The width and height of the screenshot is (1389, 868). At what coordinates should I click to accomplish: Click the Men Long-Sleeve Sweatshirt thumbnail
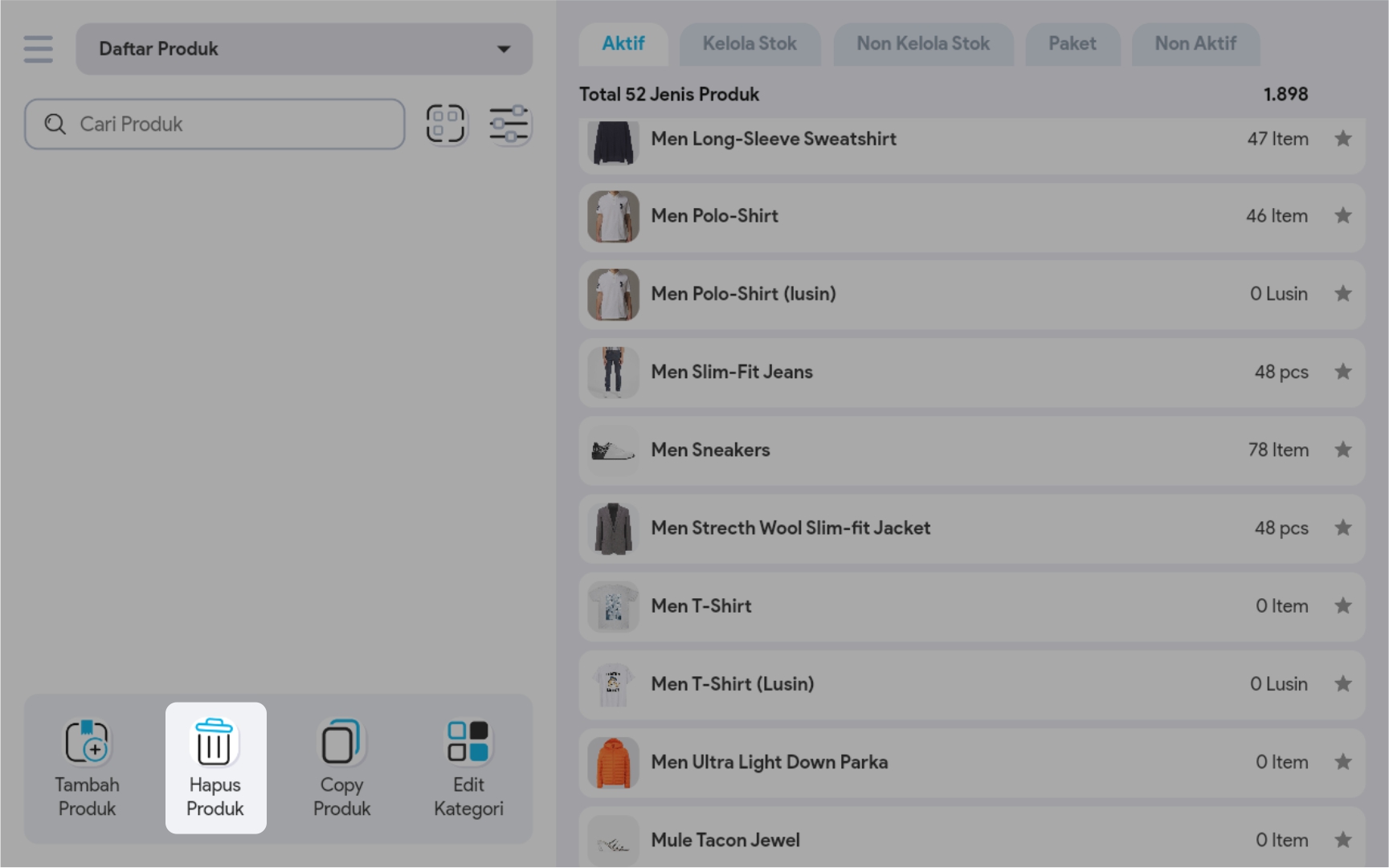tap(613, 142)
